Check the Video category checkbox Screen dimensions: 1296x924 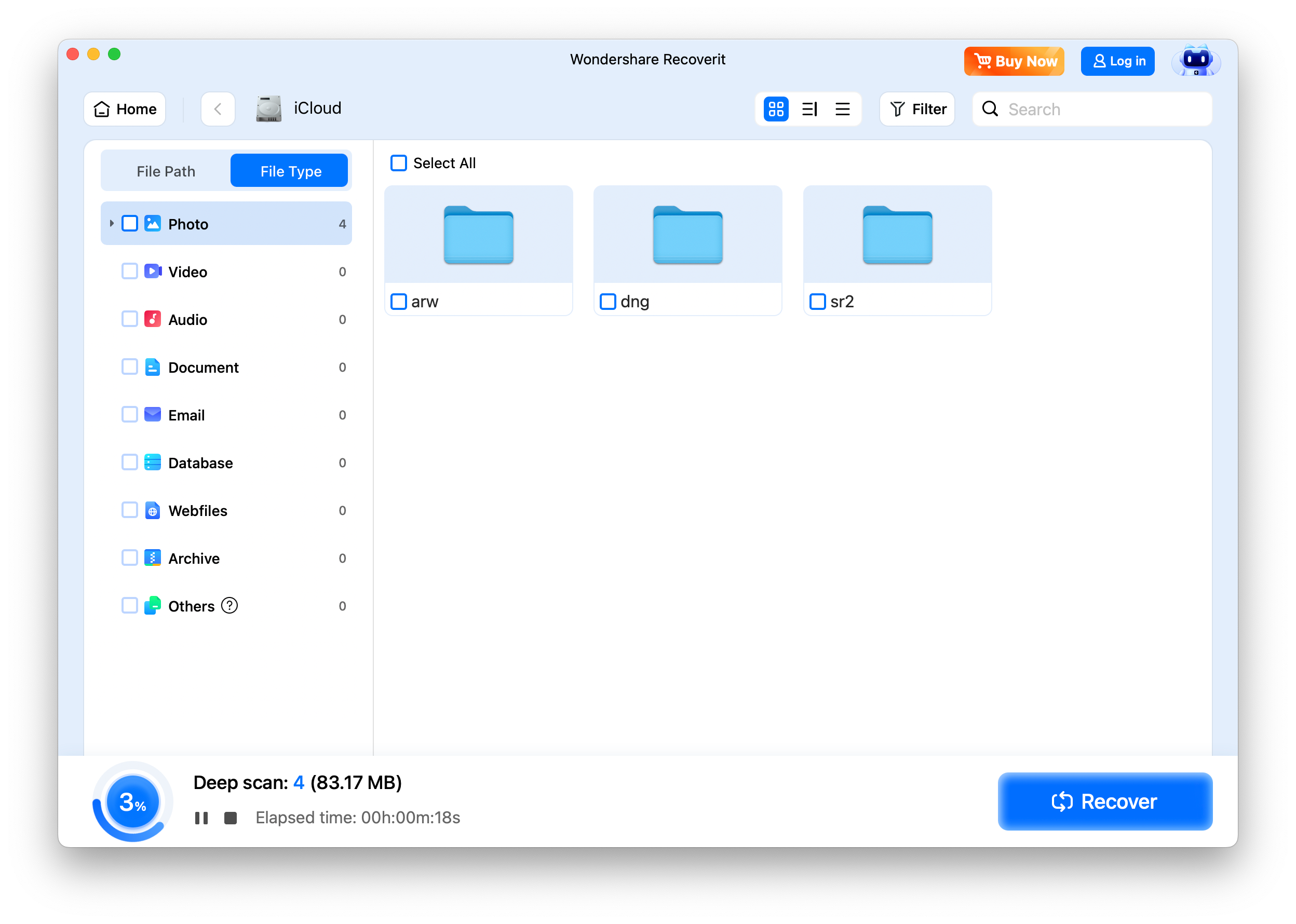[x=130, y=271]
